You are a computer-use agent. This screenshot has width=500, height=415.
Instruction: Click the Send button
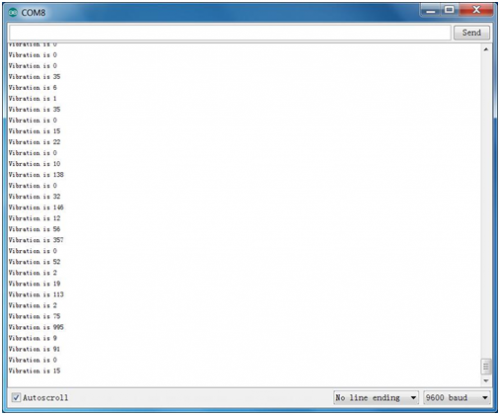471,33
